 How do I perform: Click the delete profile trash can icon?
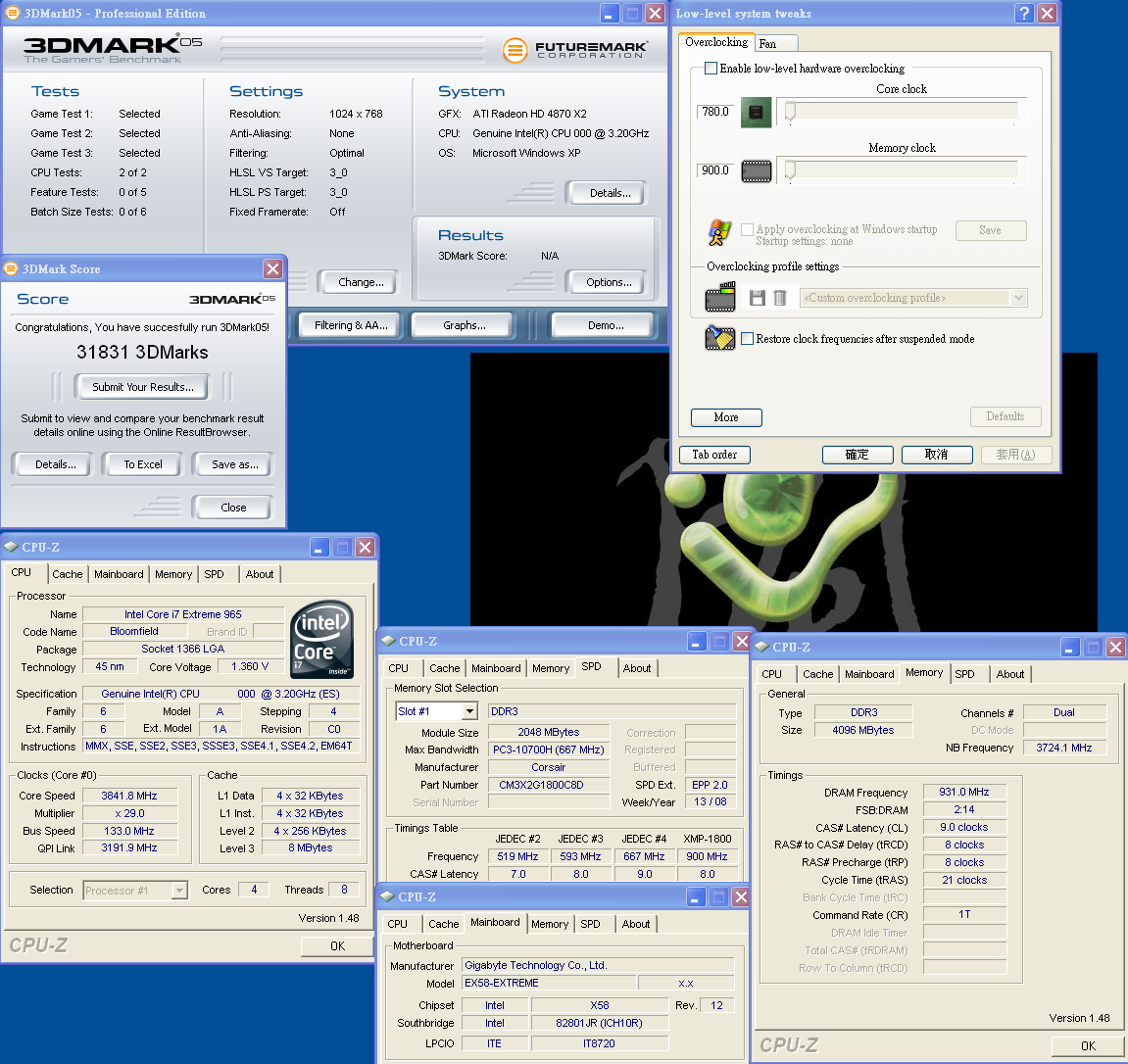coord(780,298)
